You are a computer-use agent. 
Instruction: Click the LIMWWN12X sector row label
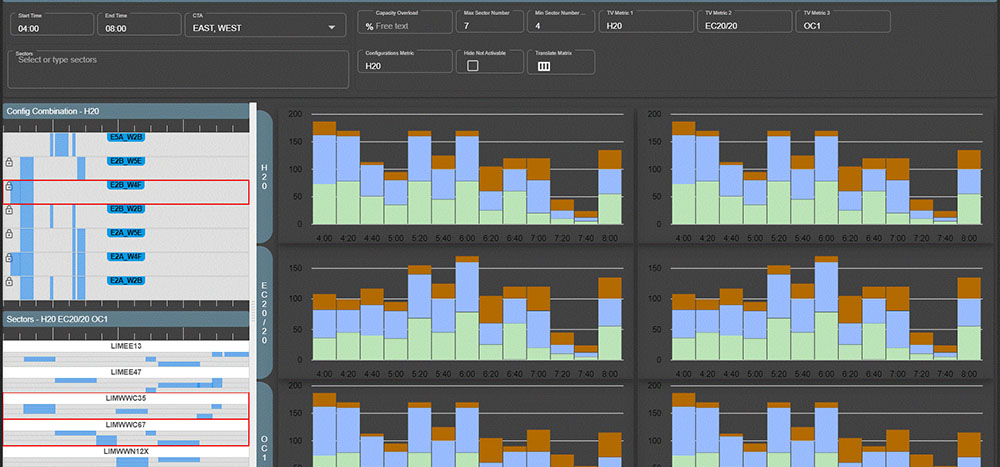[126, 451]
